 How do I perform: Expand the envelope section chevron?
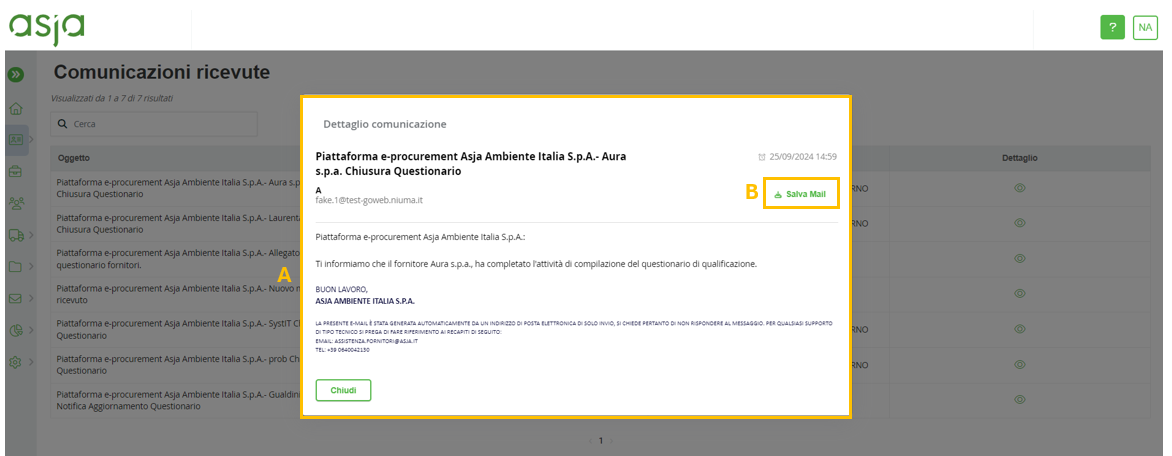[x=31, y=298]
